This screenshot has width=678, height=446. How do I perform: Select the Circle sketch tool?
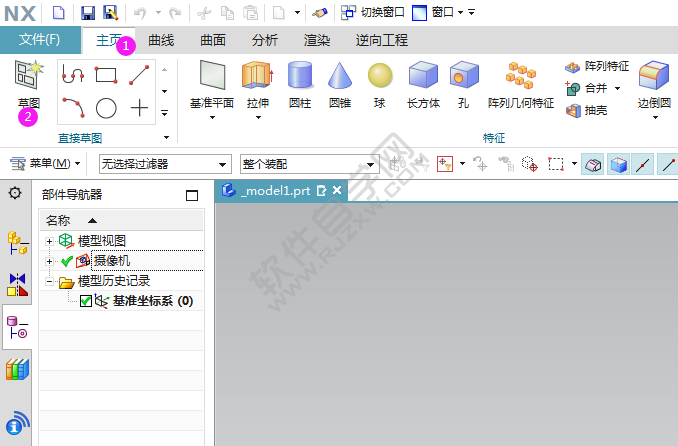click(106, 108)
